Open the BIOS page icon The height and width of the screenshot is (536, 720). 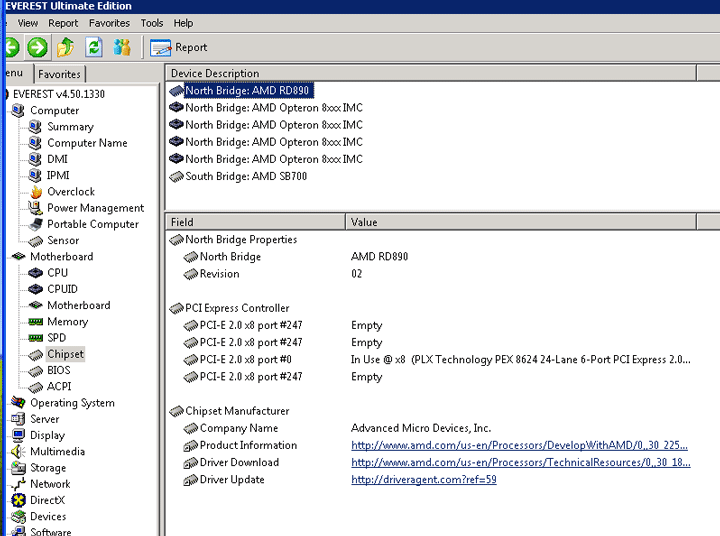[35, 371]
